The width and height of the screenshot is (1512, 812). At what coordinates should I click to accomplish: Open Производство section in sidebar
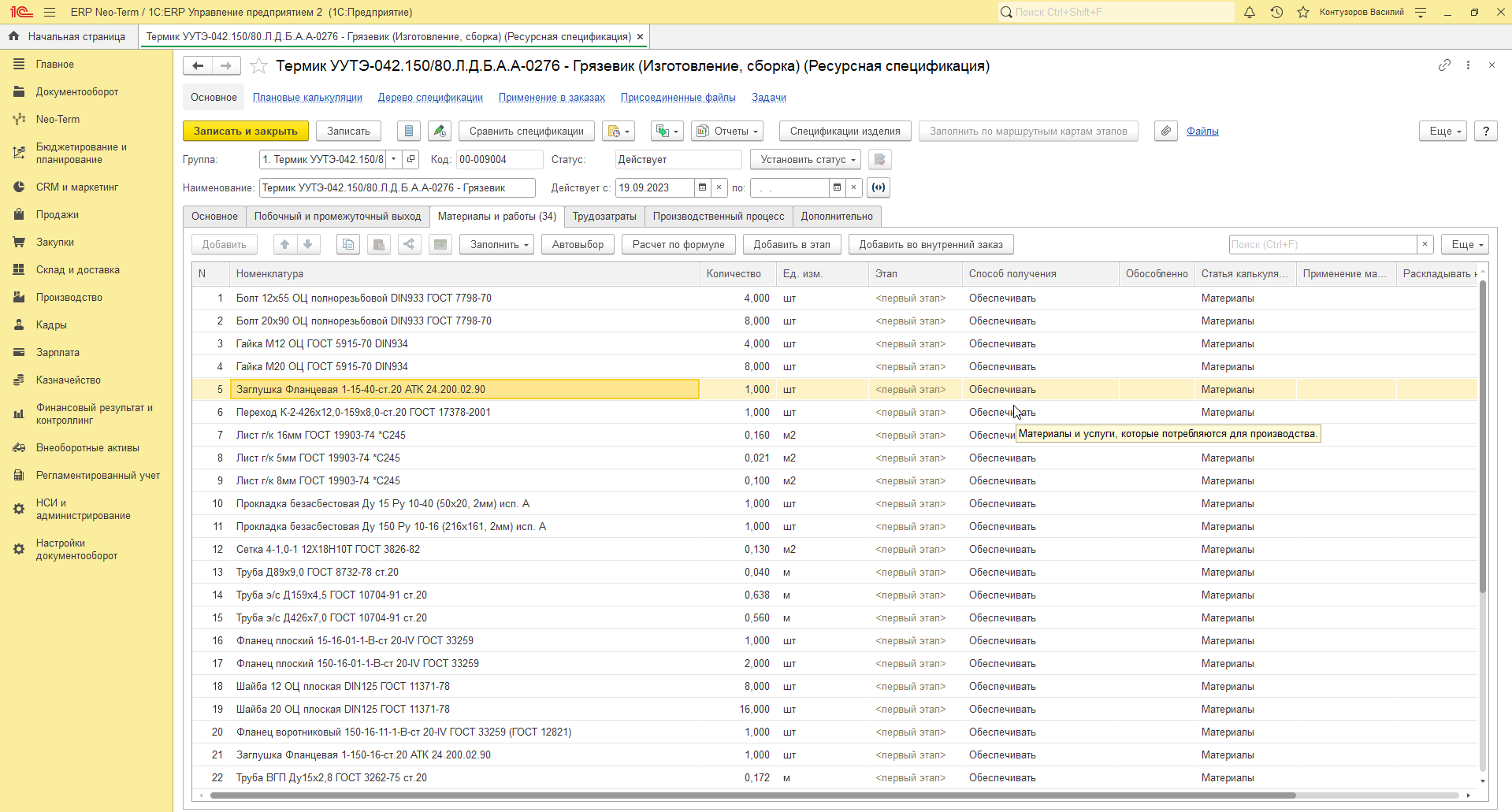click(69, 298)
